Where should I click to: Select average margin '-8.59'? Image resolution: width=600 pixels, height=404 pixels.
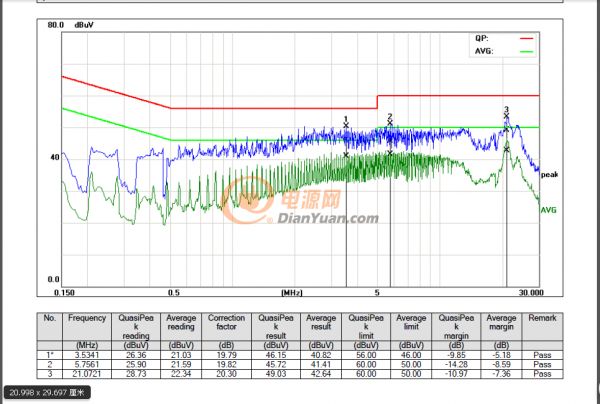coord(501,364)
